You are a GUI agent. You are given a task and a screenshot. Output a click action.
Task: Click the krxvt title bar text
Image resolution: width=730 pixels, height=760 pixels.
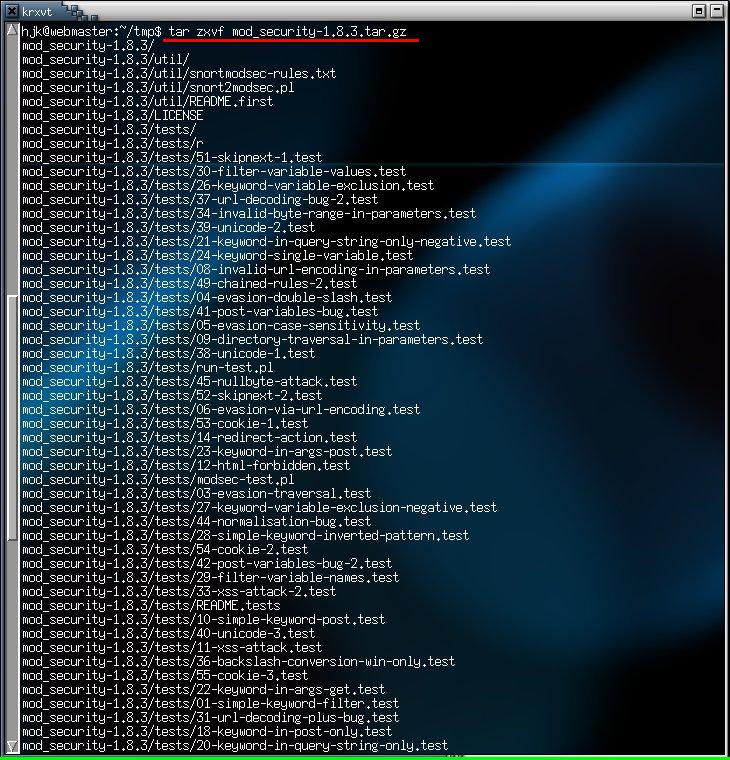tap(38, 10)
